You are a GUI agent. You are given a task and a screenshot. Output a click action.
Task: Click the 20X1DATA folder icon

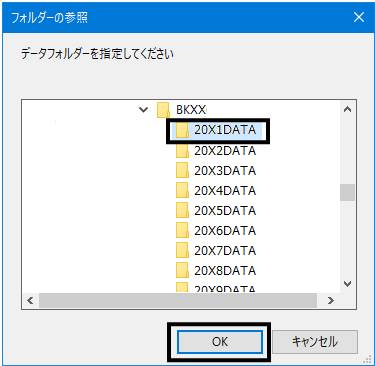182,130
